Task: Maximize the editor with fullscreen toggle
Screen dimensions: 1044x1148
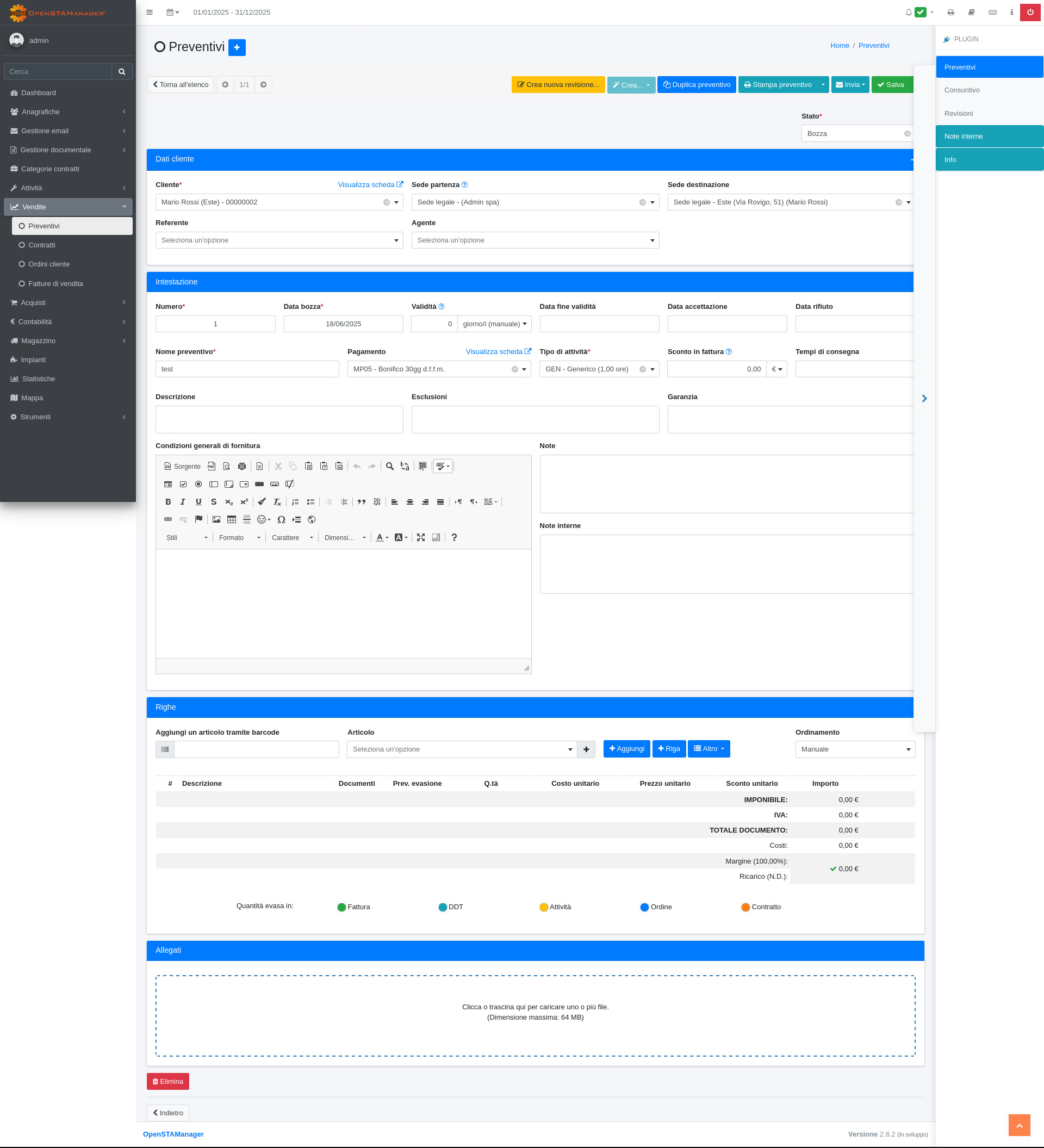Action: 421,537
